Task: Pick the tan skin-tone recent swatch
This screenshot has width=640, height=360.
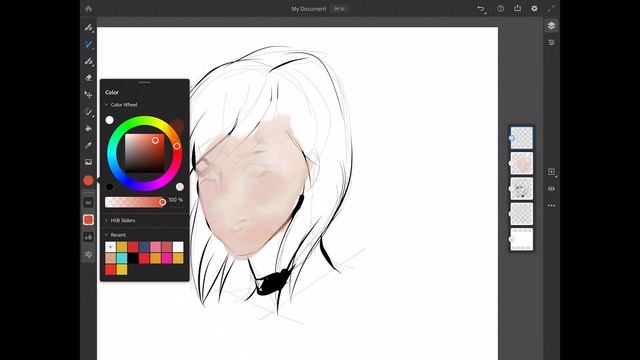Action: pyautogui.click(x=110, y=258)
